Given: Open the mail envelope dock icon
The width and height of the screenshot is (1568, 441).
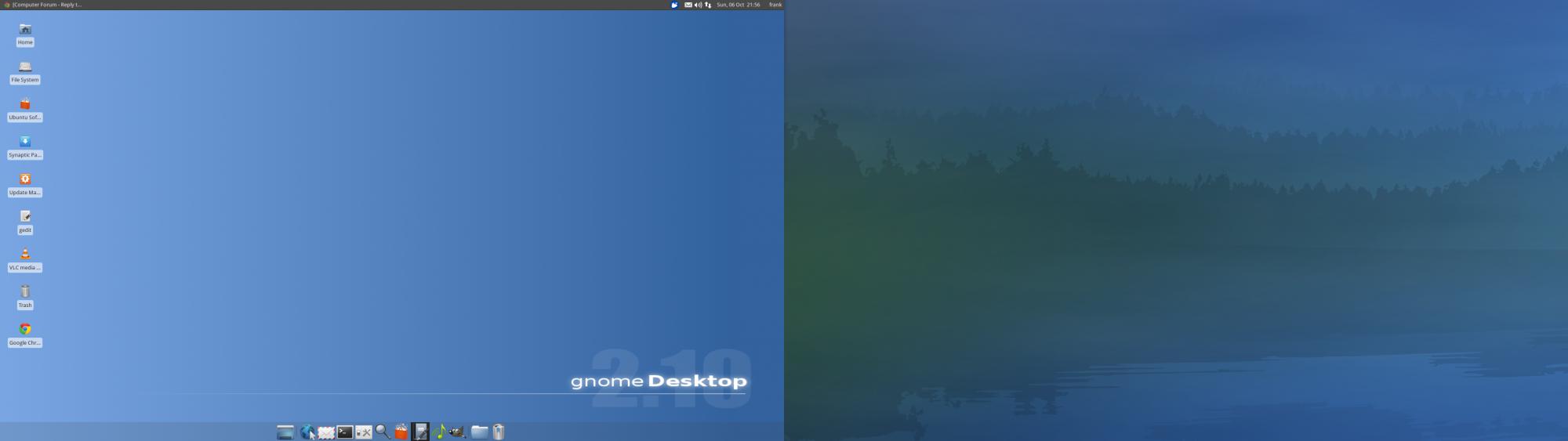Looking at the screenshot, I should pos(326,432).
